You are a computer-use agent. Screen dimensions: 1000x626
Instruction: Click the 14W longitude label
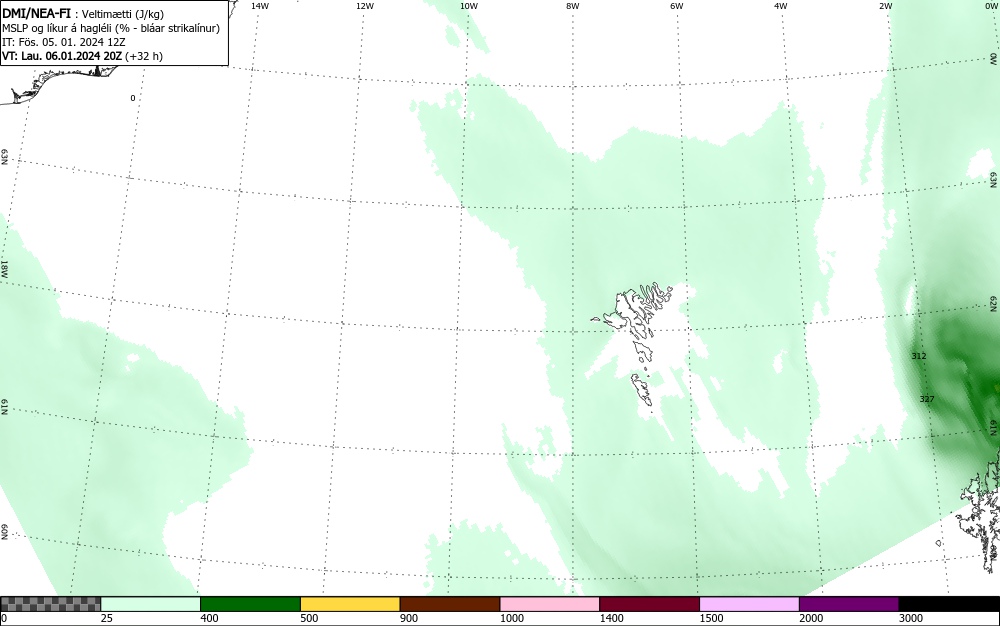[x=260, y=6]
